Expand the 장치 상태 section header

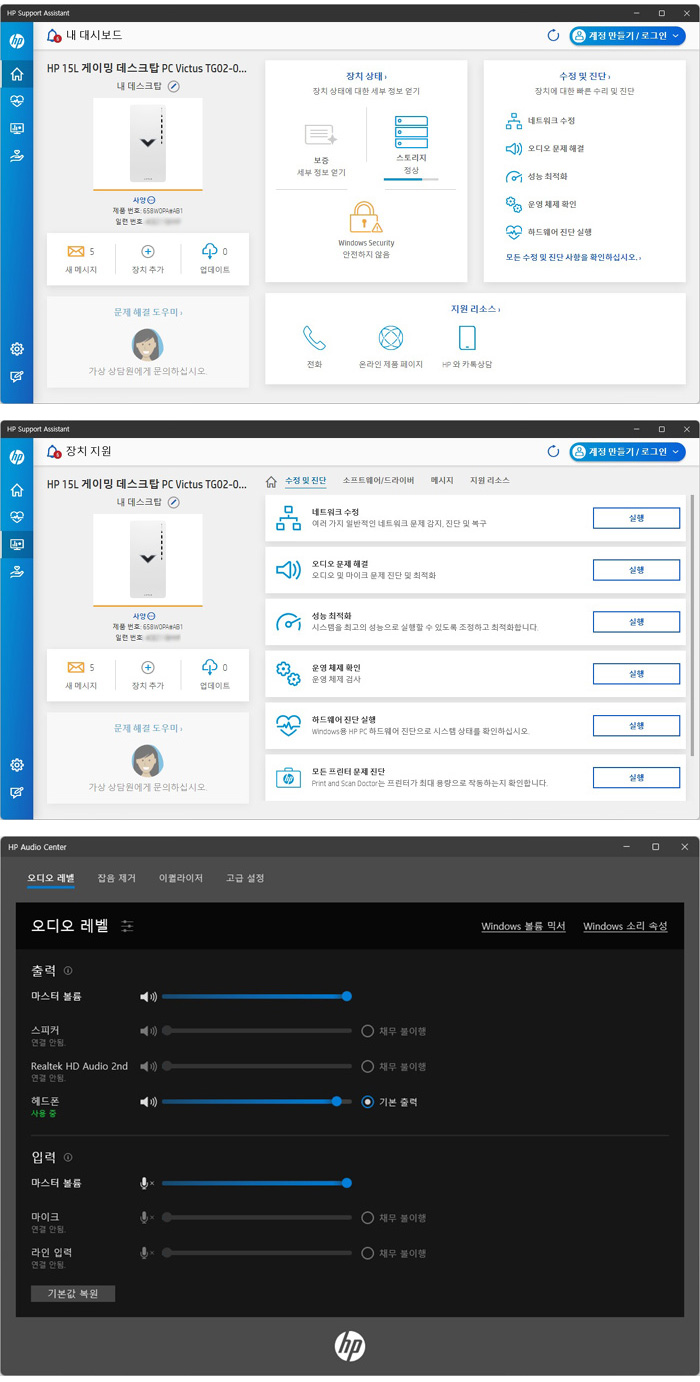365,76
